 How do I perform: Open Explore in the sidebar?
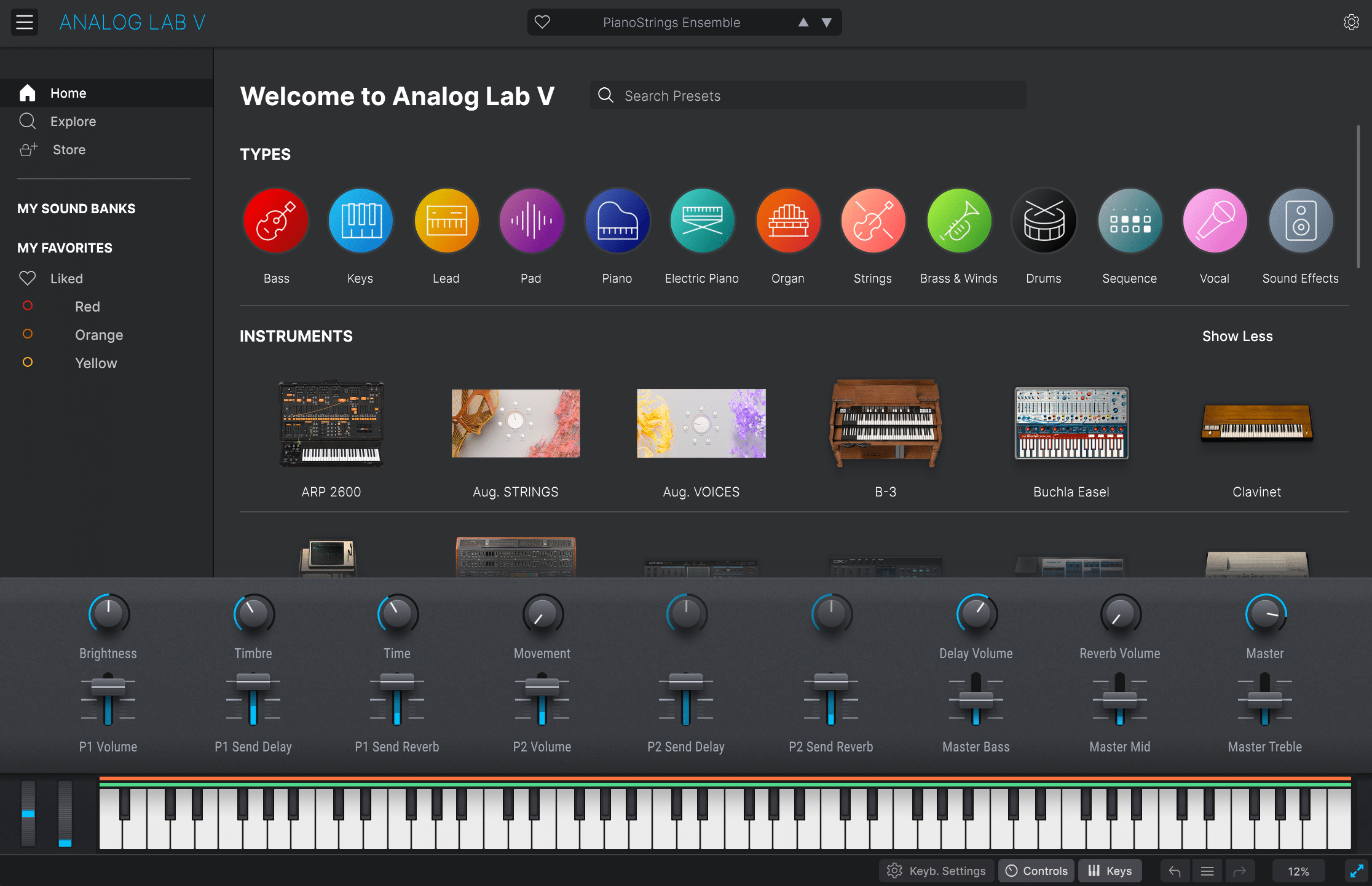click(106, 121)
